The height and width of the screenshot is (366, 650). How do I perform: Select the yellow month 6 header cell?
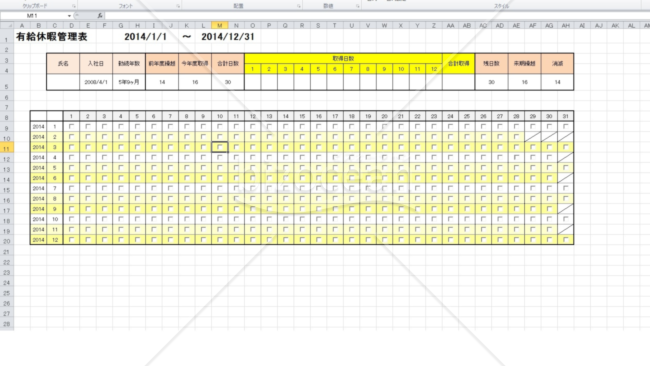pyautogui.click(x=335, y=69)
